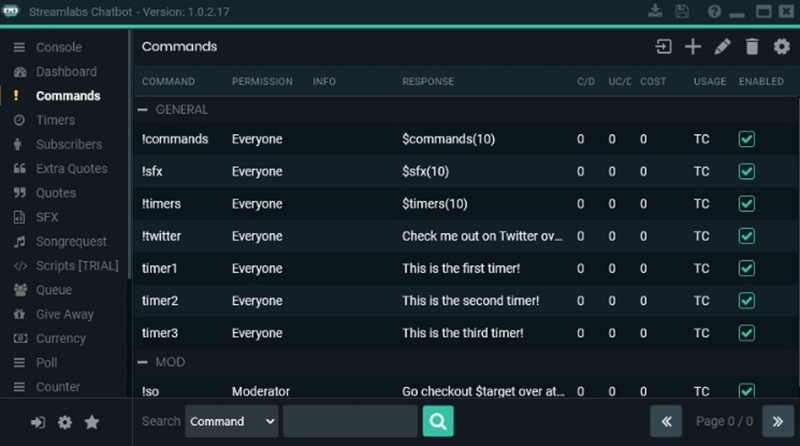Click the Subscribers person icon in sidebar
This screenshot has width=800, height=446.
(18, 144)
